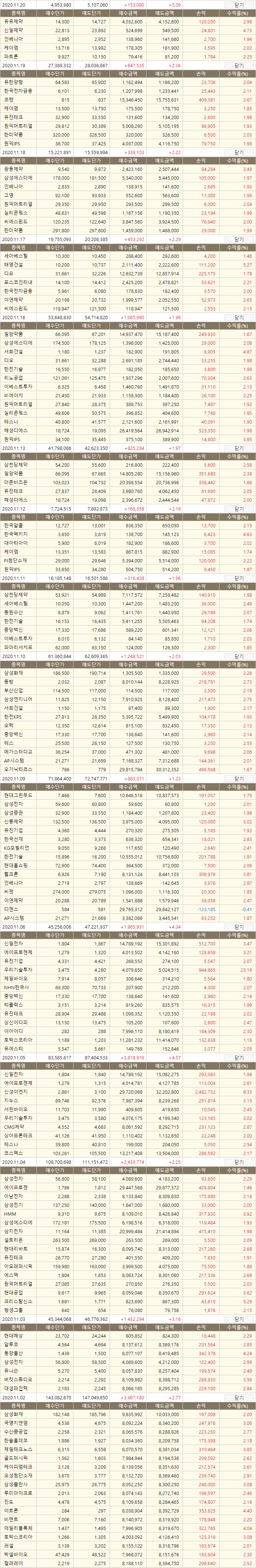This screenshot has width=256, height=1568.
Task: Click 닫기 on the 2020.11.02 row
Action: coord(239,1398)
